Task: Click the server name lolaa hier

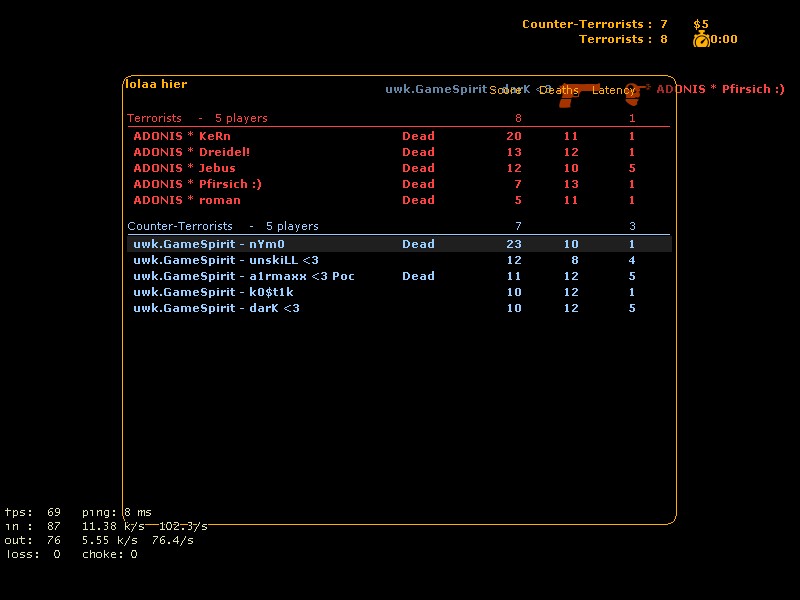Action: coord(156,84)
